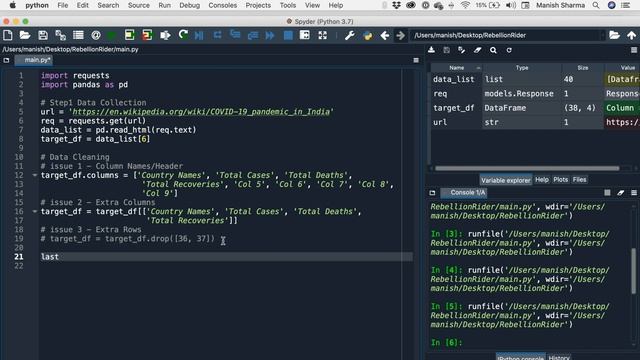Select the data_list variable row
This screenshot has width=640, height=360.
point(535,79)
